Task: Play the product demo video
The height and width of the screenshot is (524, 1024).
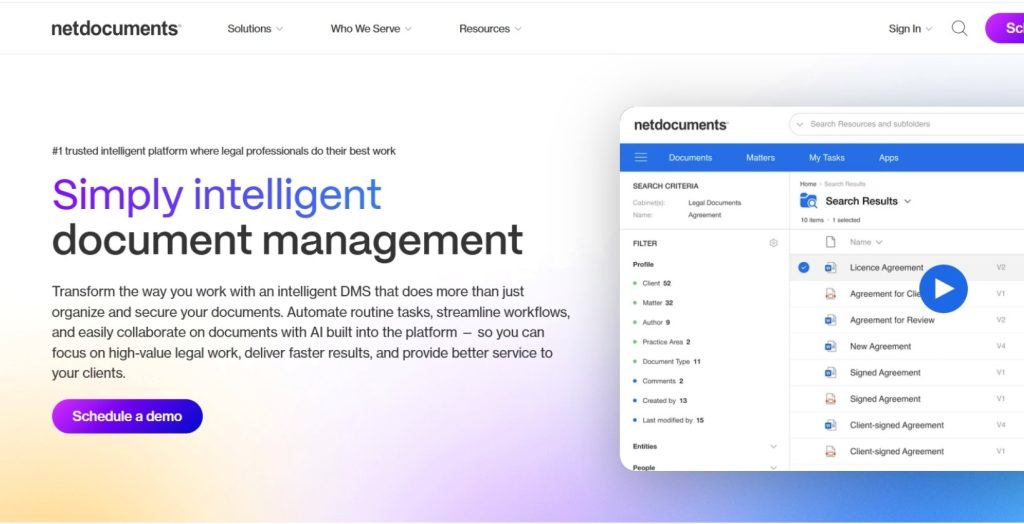Action: point(943,289)
